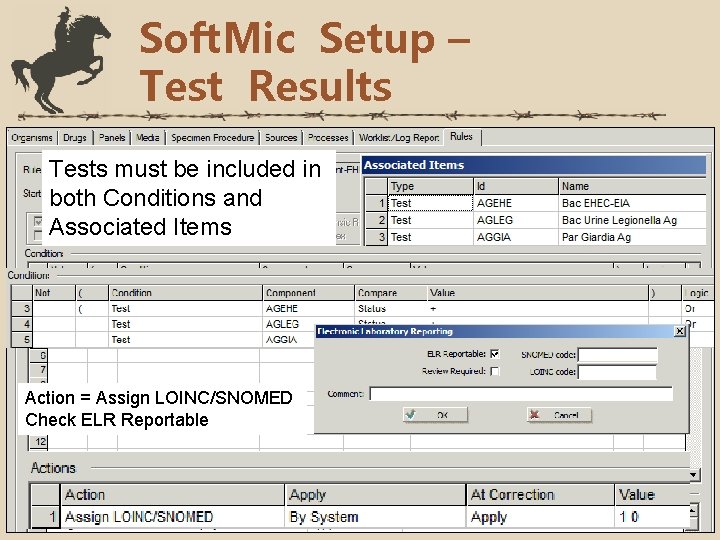Click the LOINC code input field
This screenshot has height=540, width=720.
click(x=618, y=372)
